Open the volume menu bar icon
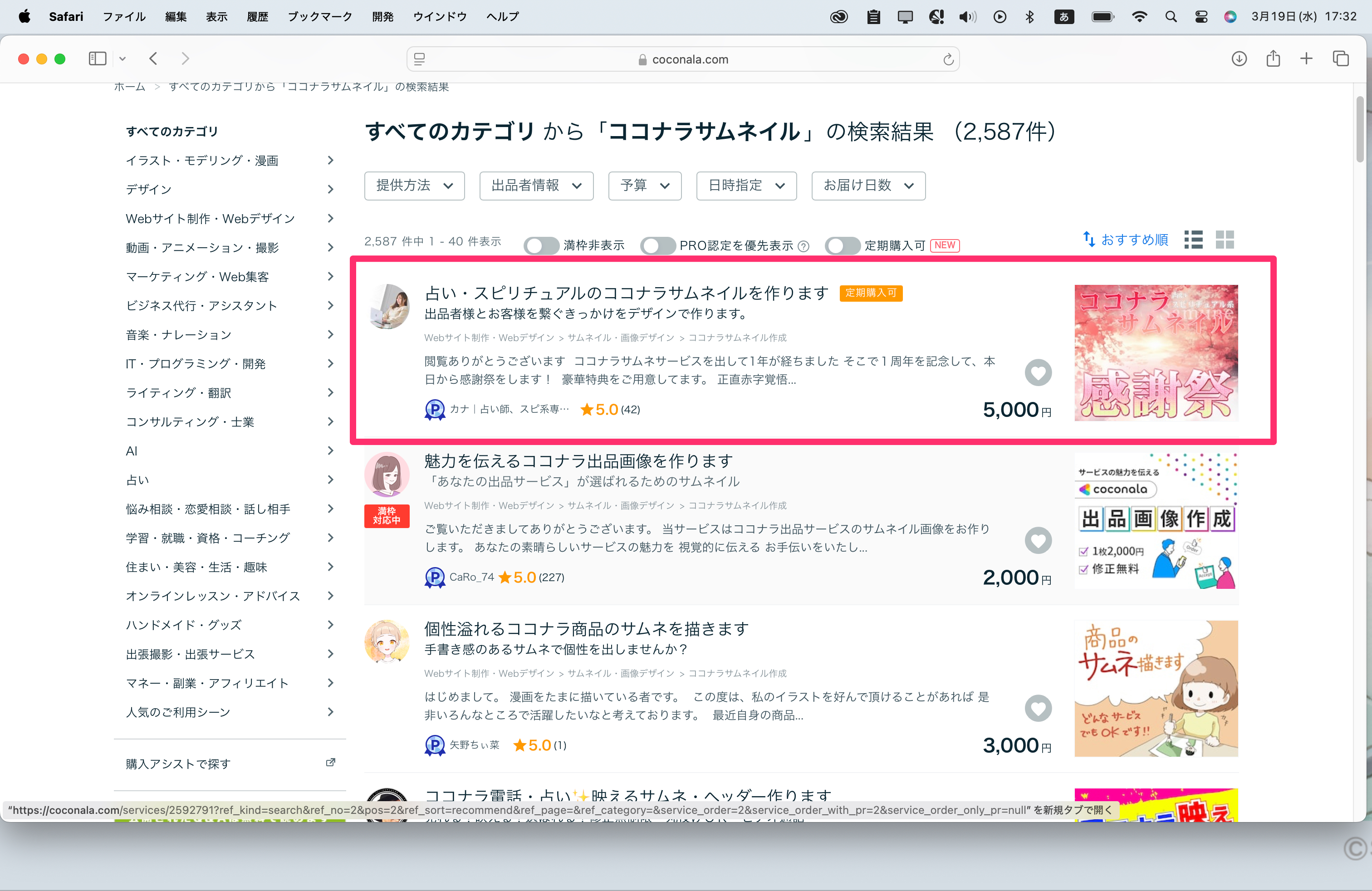The image size is (1372, 891). 967,17
